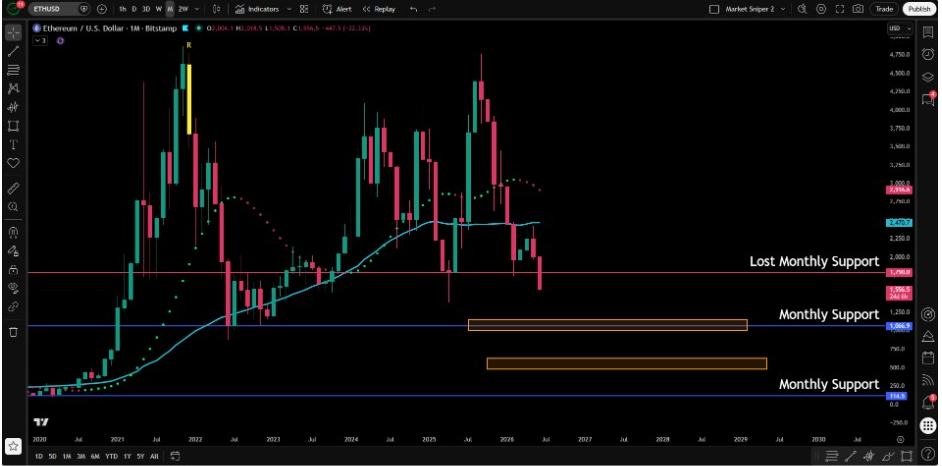Image resolution: width=942 pixels, height=466 pixels.
Task: Open the watchlist panel
Action: (928, 32)
